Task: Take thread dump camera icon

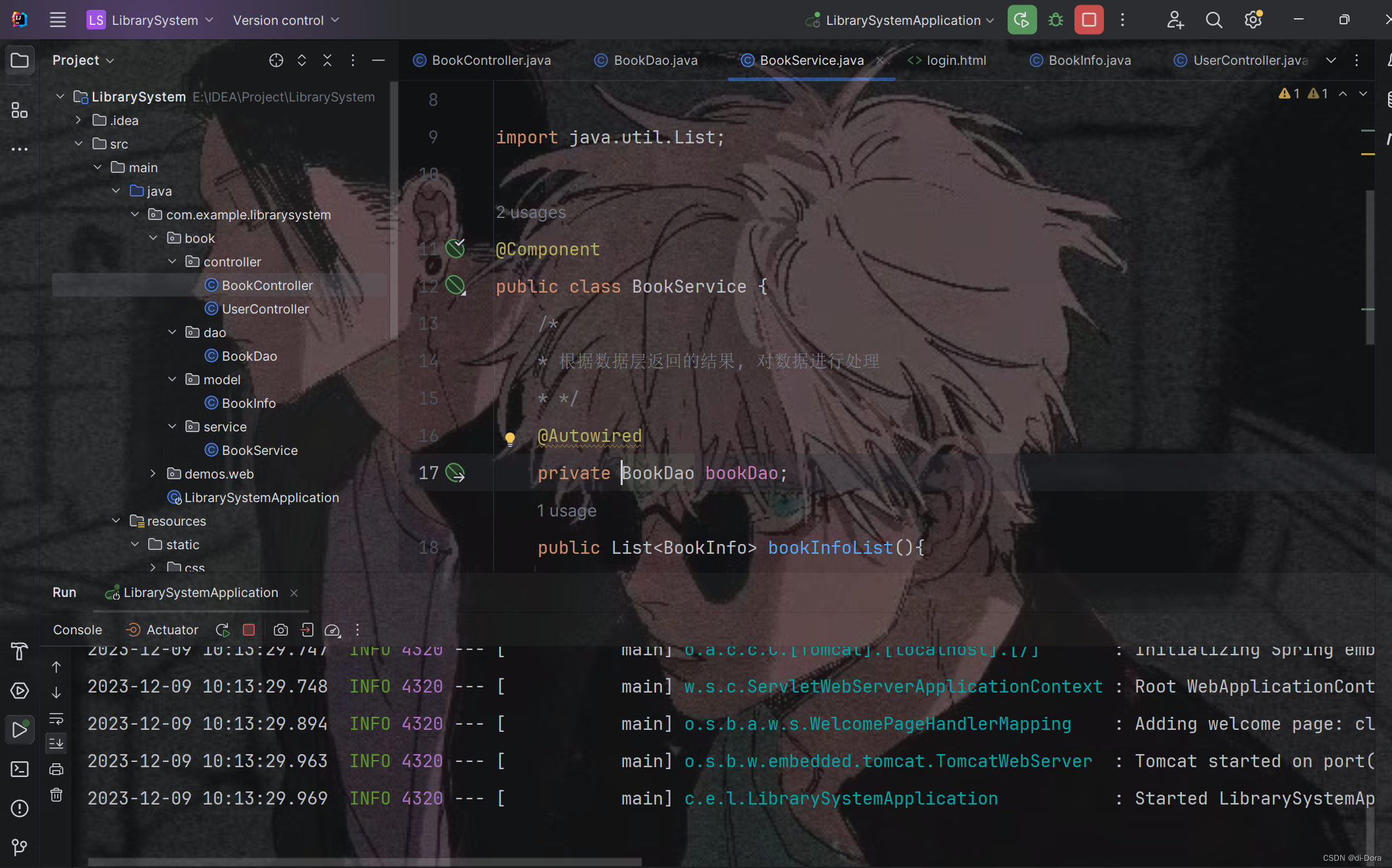Action: coord(281,630)
